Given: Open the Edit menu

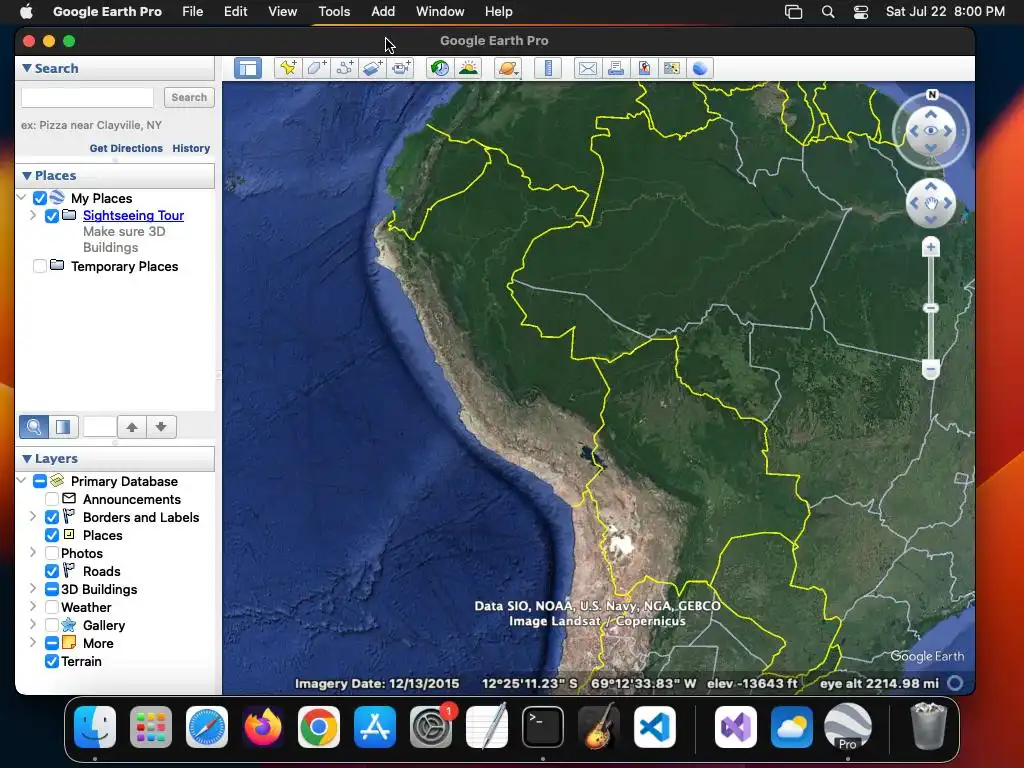Looking at the screenshot, I should pyautogui.click(x=235, y=12).
